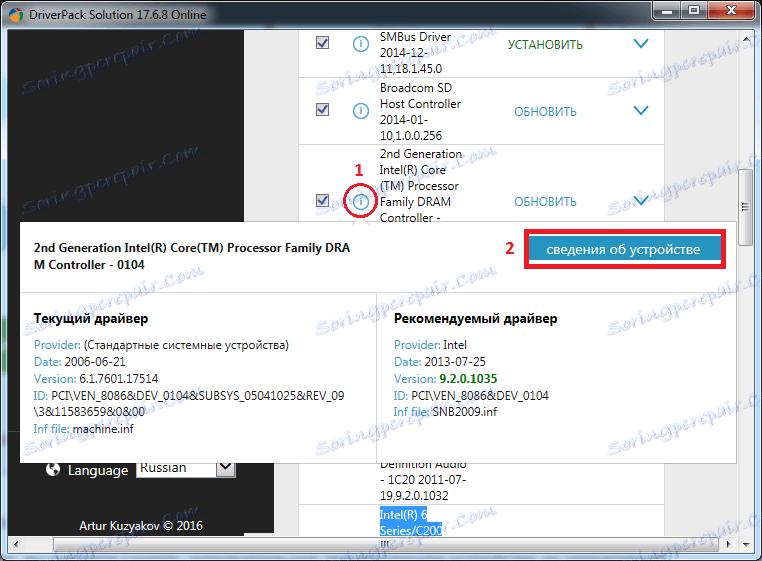
Task: Click the сведения об устройстве button
Action: (x=624, y=249)
